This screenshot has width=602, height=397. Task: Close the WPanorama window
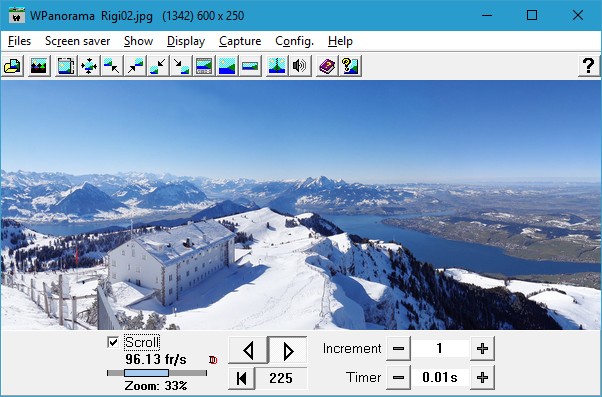tap(578, 15)
